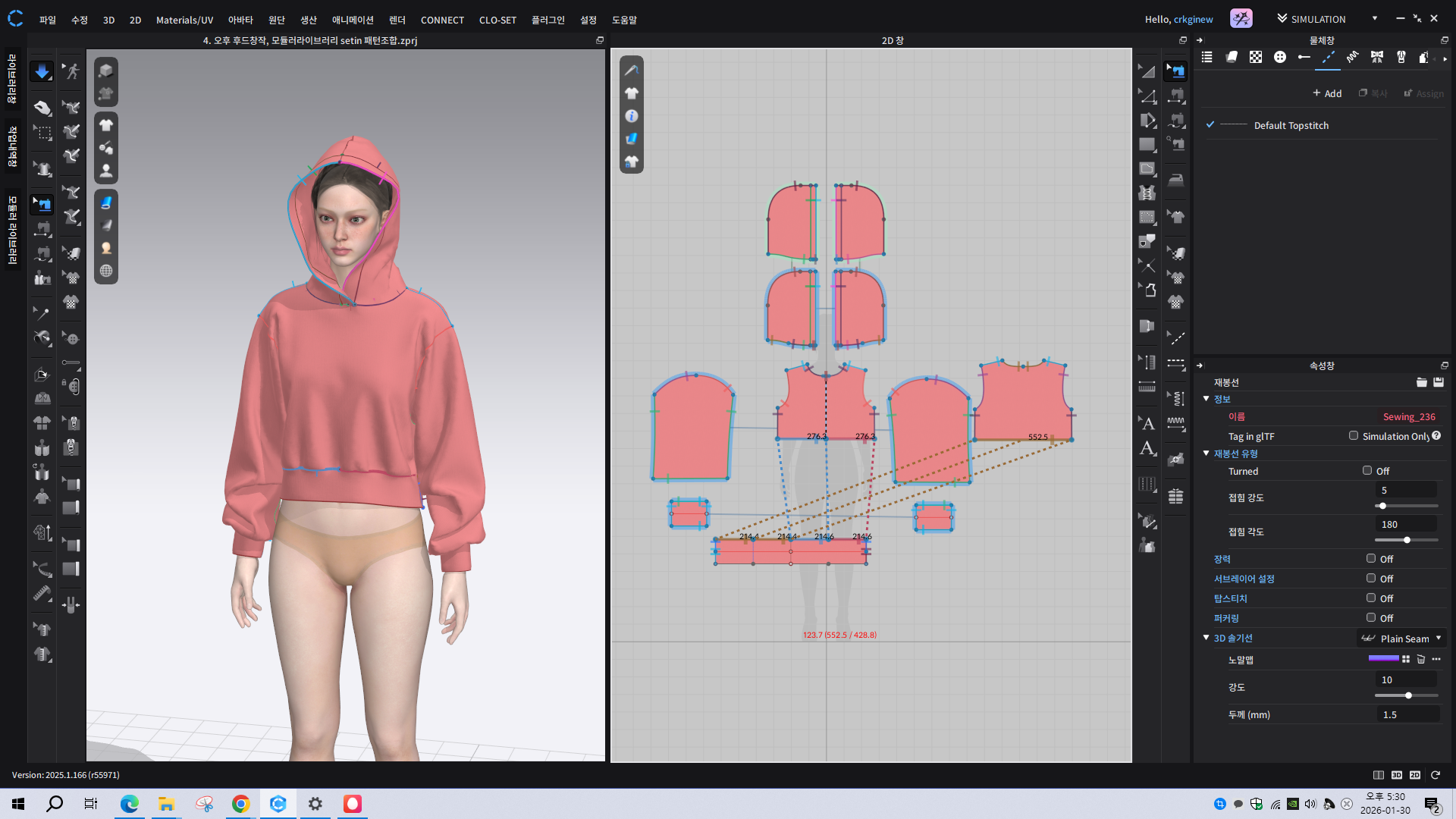Open the SIMULATION mode dropdown
Viewport: 1456px width, 819px height.
click(1375, 19)
